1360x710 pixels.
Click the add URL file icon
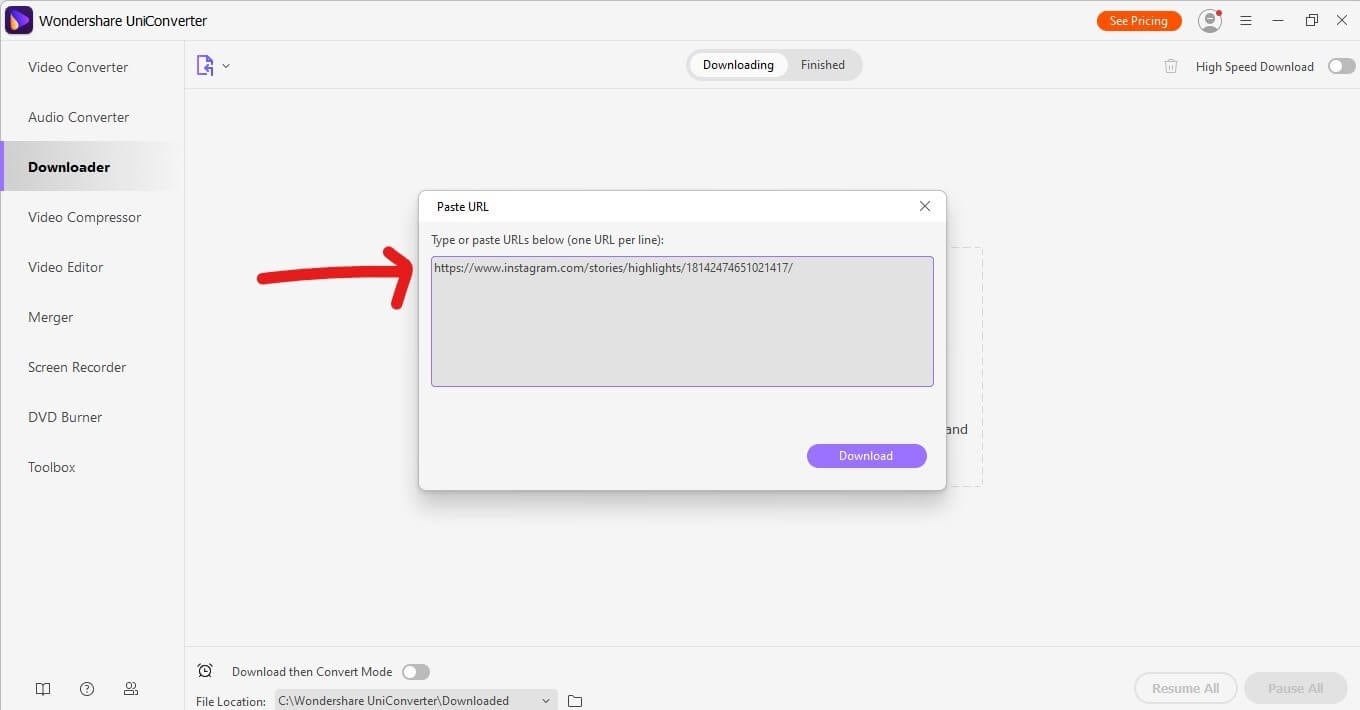point(205,66)
